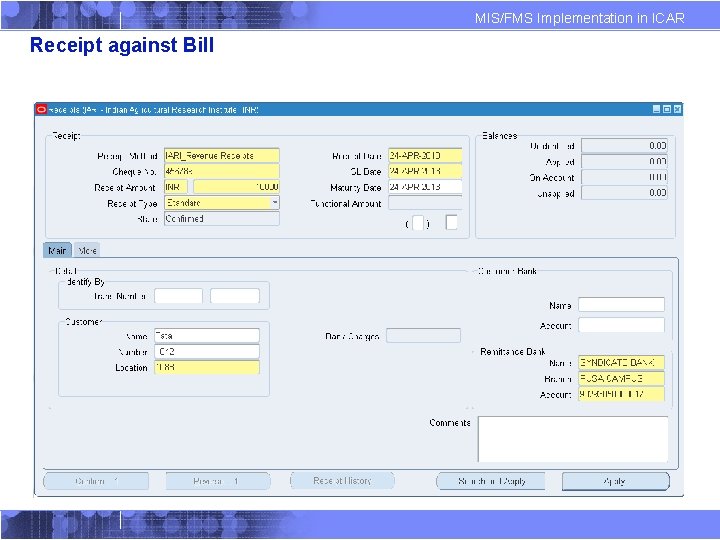
Task: Click the GL Date field
Action: click(x=425, y=171)
